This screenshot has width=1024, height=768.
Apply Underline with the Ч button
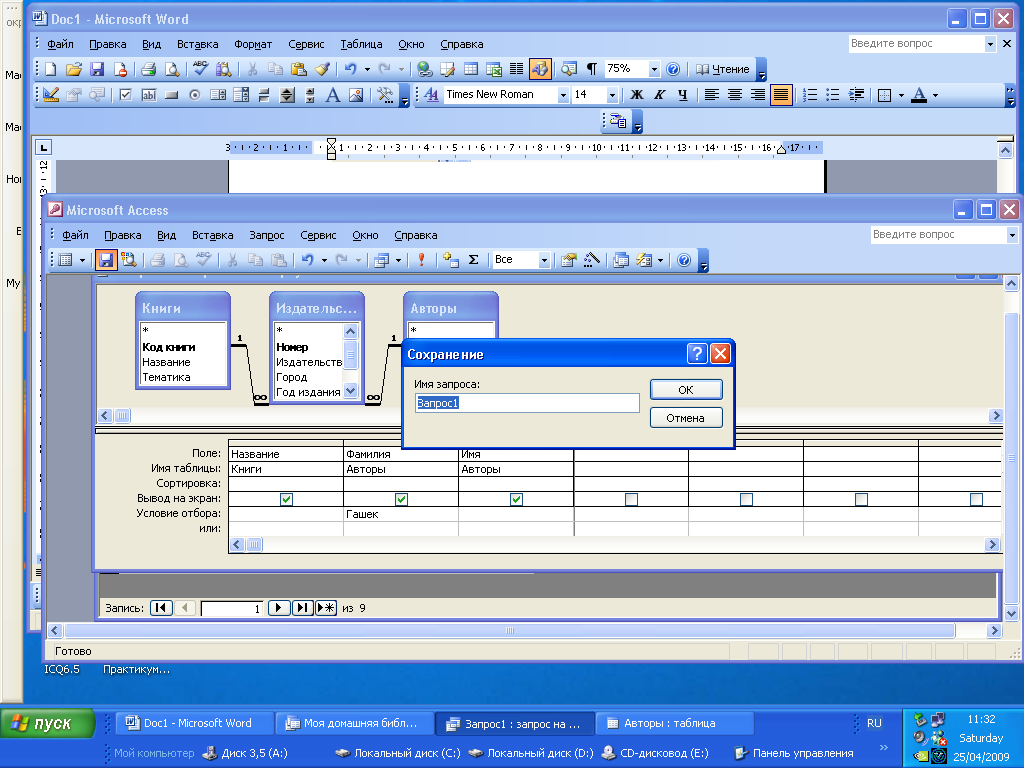(682, 95)
